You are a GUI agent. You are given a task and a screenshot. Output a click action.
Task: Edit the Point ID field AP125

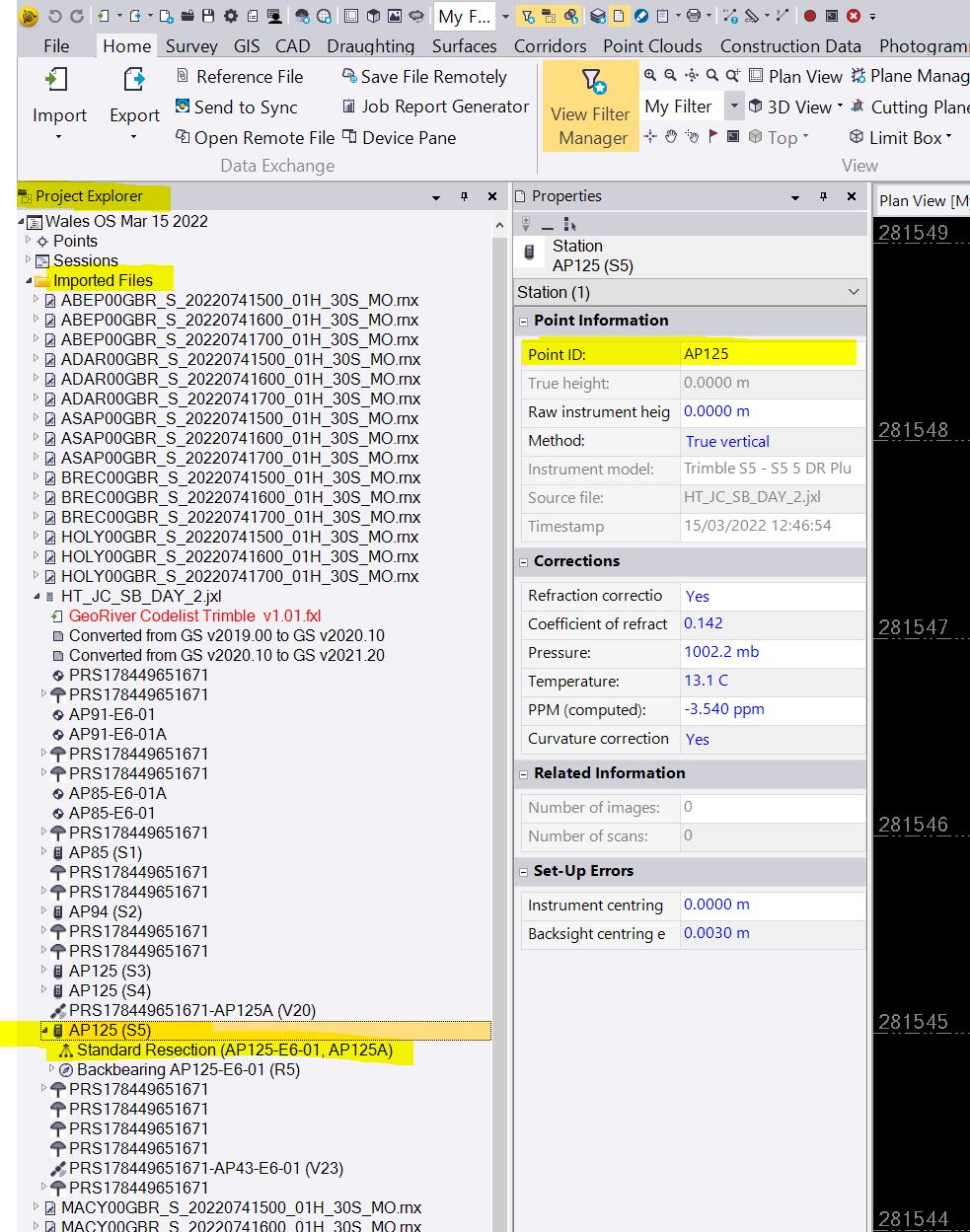(x=773, y=354)
